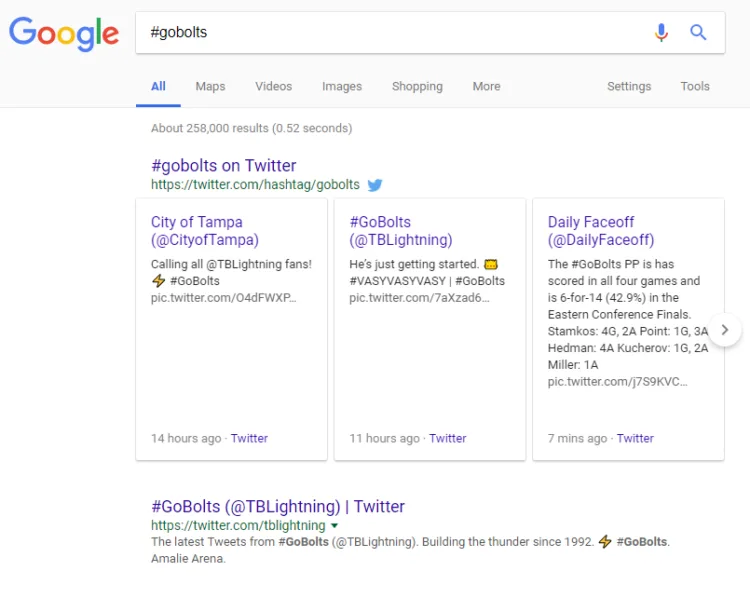Image resolution: width=750 pixels, height=598 pixels.
Task: Click pic.twitter.com/O4dFWXP text in Tampa card
Action: click(223, 298)
